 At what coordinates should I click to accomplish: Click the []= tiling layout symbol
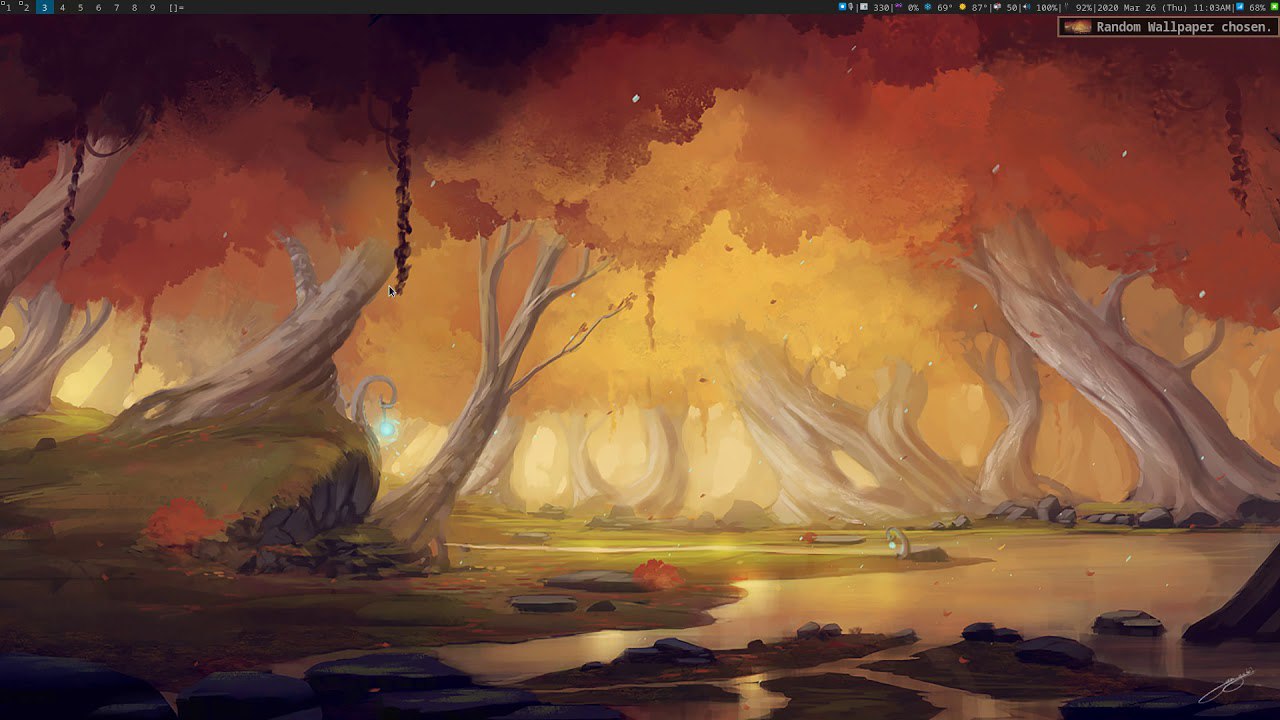(x=176, y=7)
